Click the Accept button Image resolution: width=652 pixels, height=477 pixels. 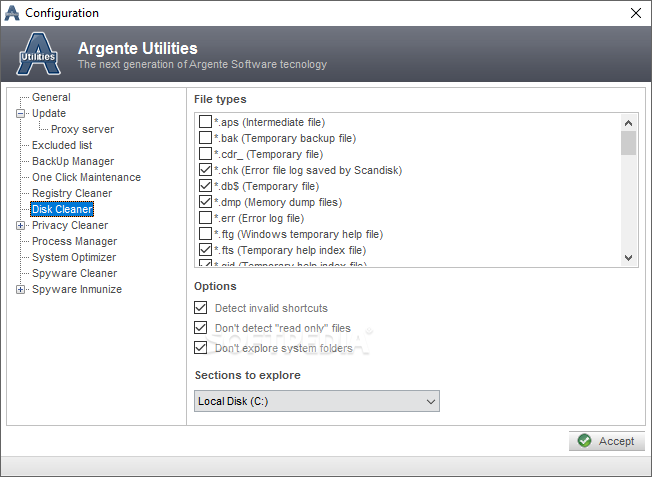607,441
